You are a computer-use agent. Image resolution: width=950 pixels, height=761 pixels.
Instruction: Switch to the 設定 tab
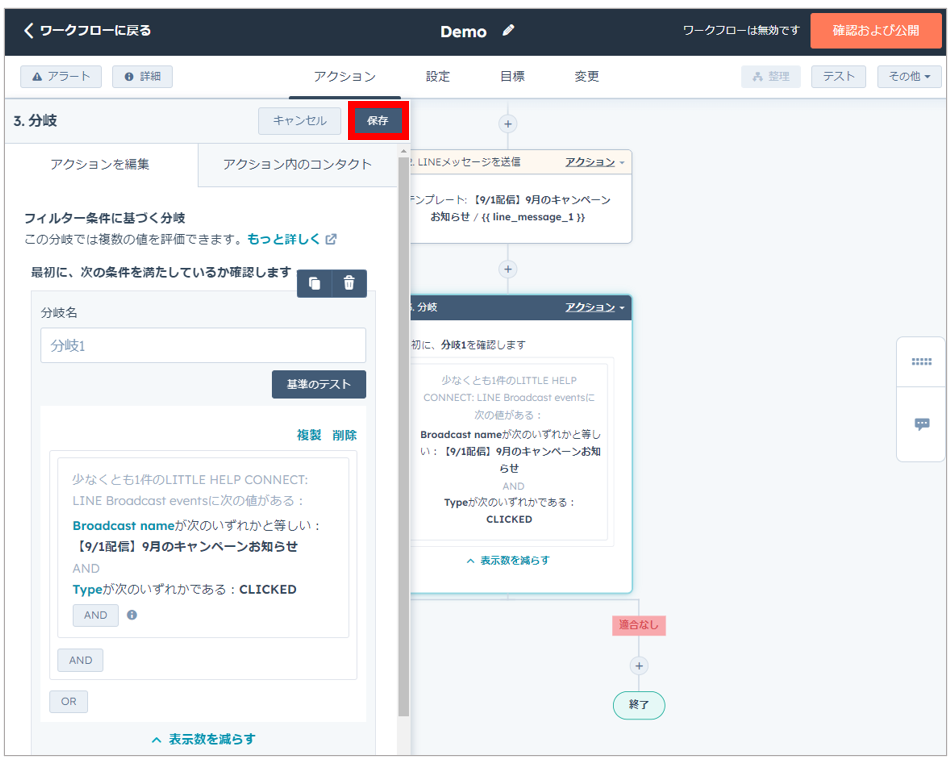[438, 77]
